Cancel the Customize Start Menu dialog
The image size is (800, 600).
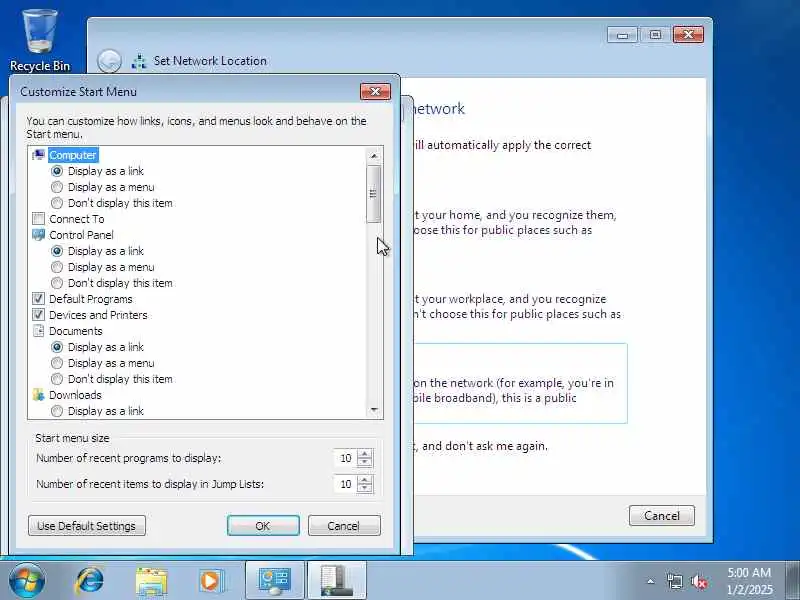344,526
